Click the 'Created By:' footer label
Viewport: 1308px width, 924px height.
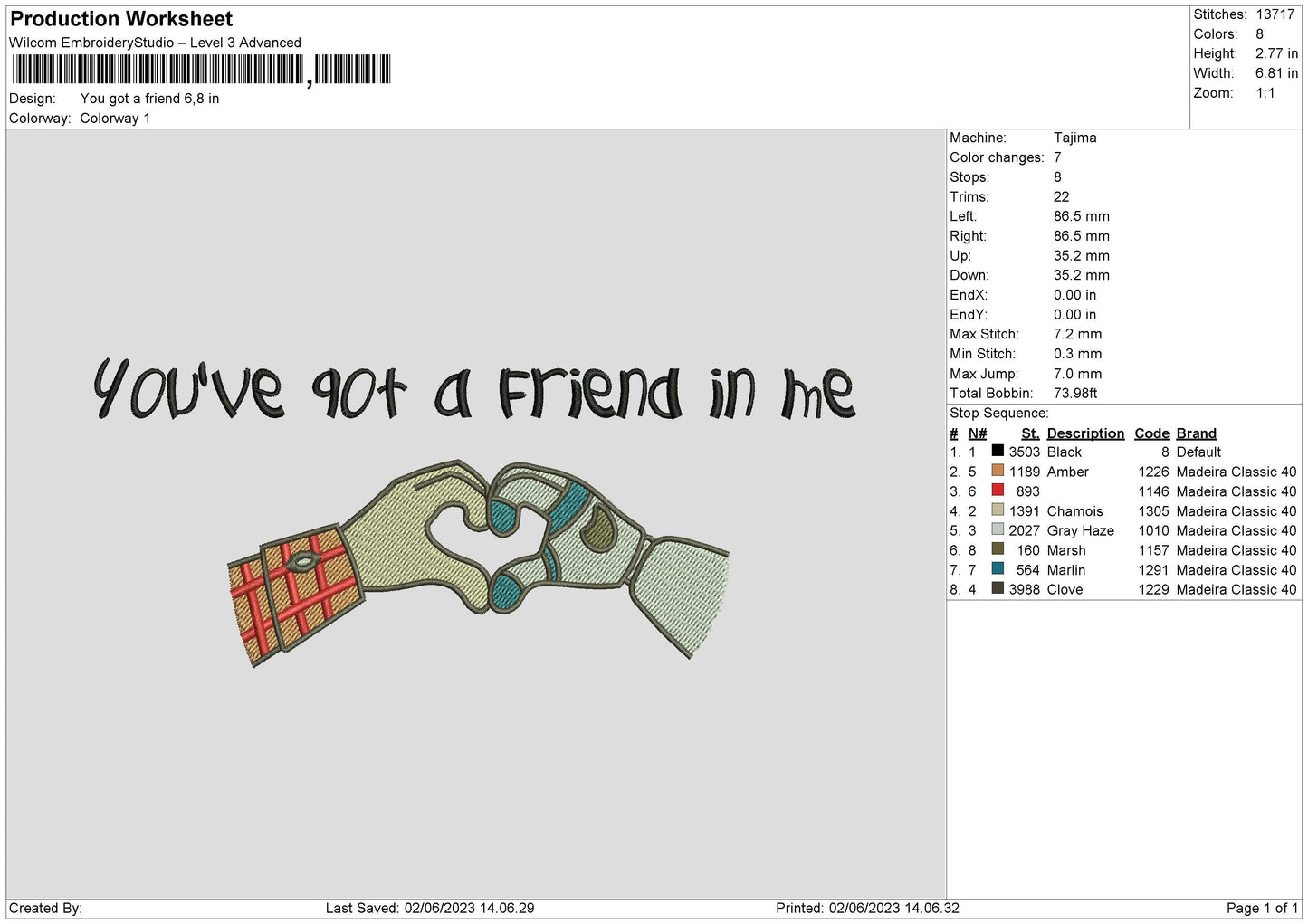pyautogui.click(x=45, y=908)
